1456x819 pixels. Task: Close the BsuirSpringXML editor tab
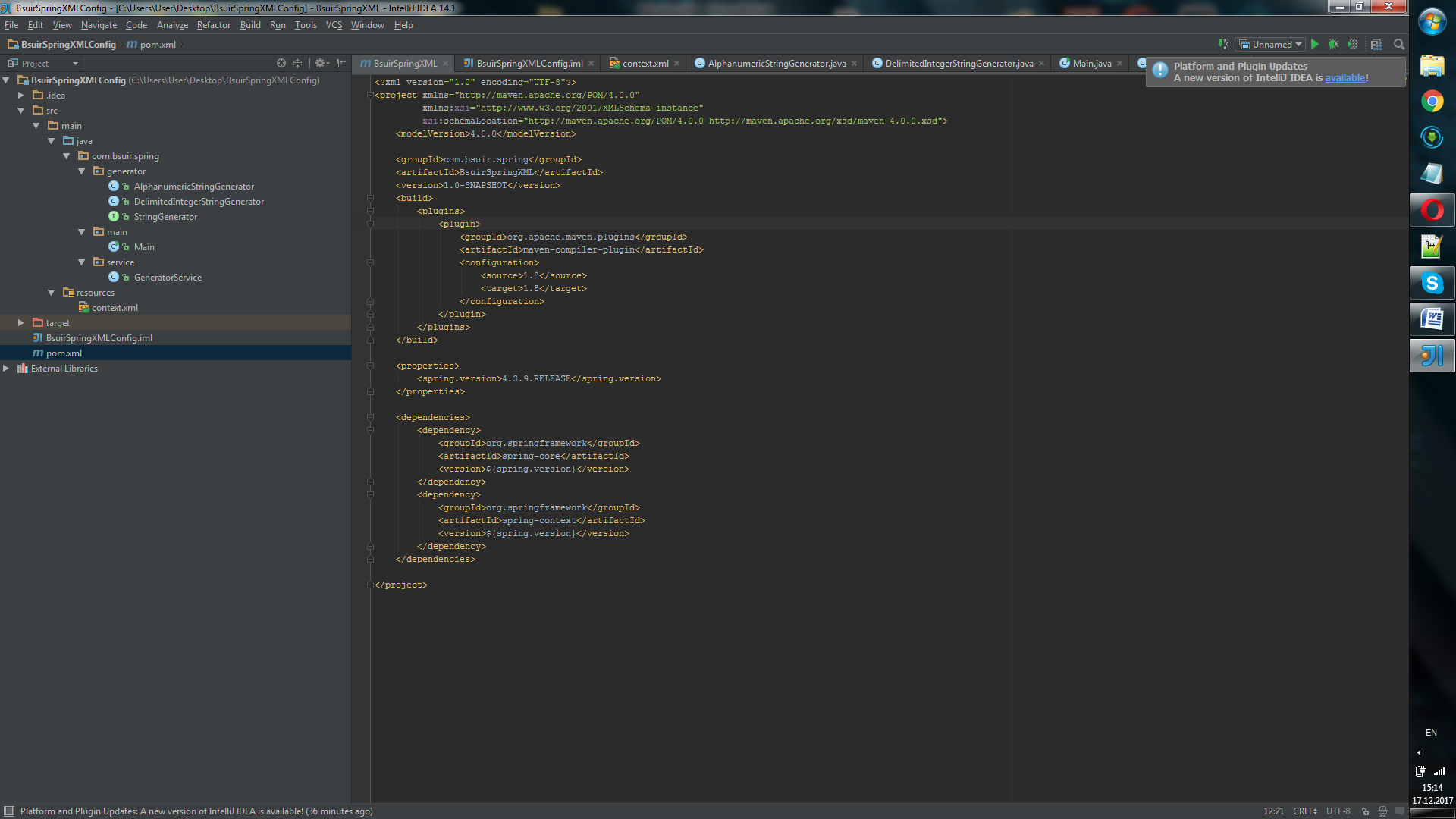click(445, 64)
